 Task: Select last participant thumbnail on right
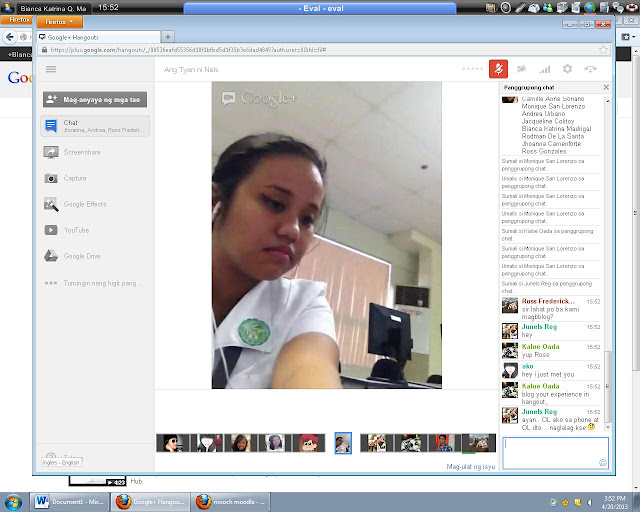tap(479, 443)
